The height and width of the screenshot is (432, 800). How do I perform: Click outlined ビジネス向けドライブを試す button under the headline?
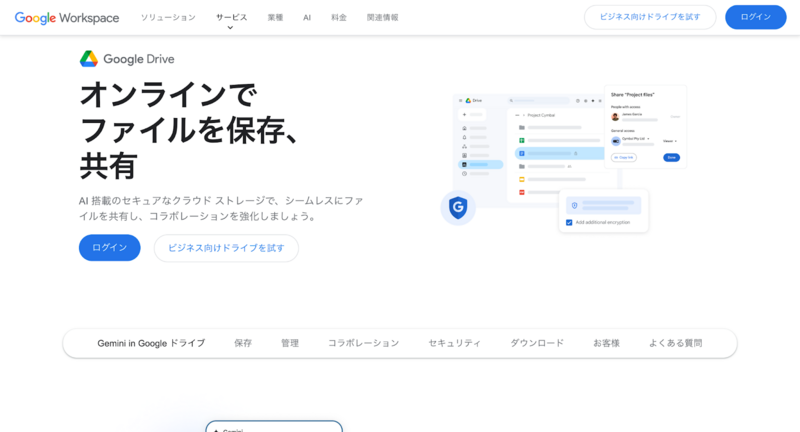[226, 248]
